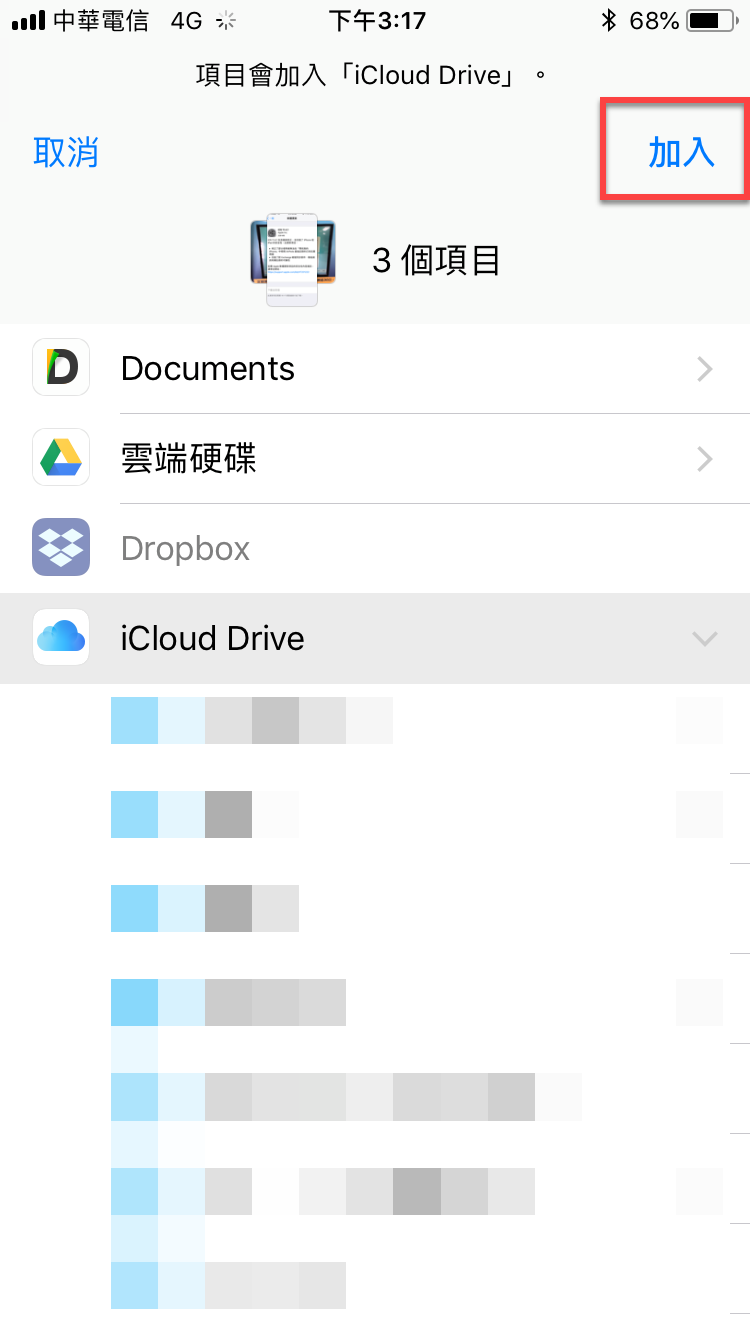Tap the cellular signal bars
The width and height of the screenshot is (750, 1334).
coord(29,21)
